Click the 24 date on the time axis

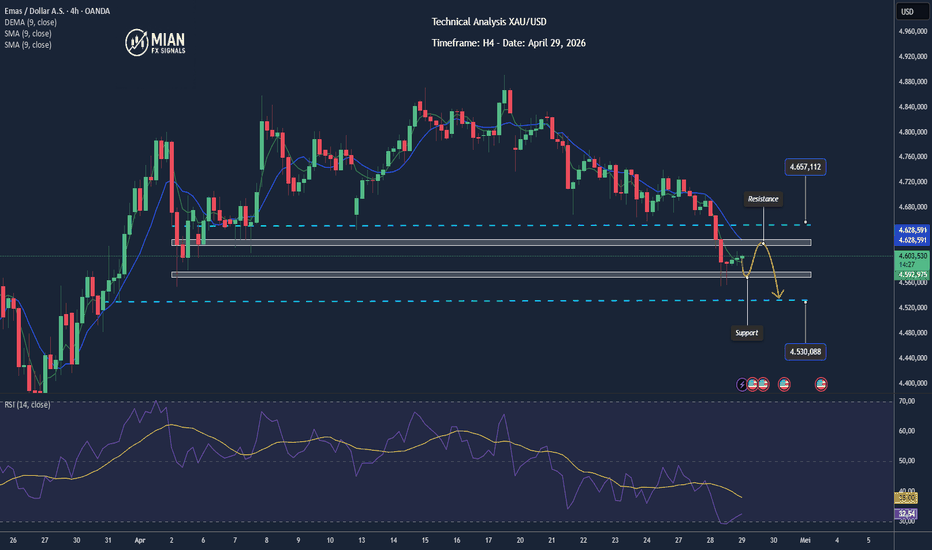(647, 540)
